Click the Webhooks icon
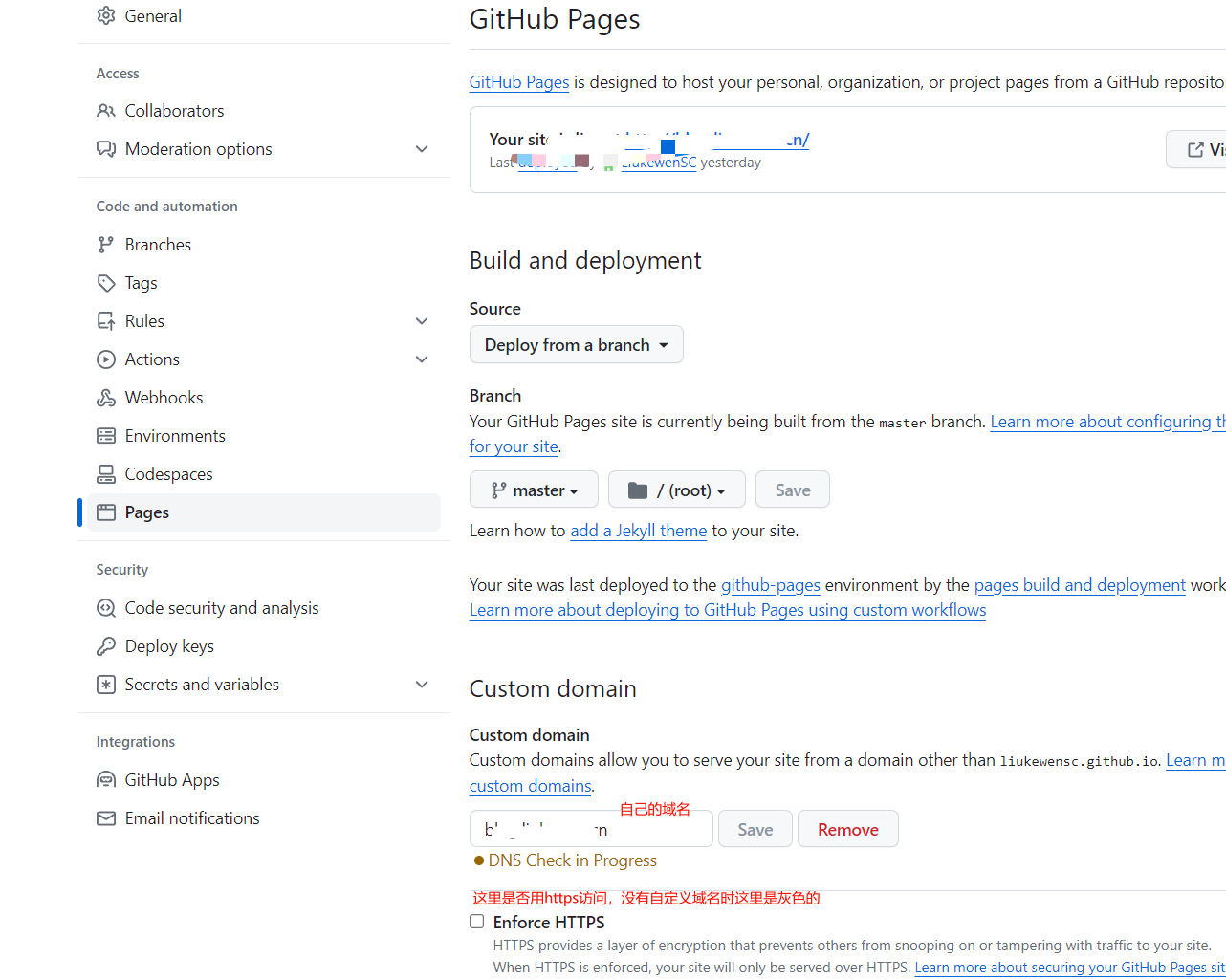 tap(106, 398)
